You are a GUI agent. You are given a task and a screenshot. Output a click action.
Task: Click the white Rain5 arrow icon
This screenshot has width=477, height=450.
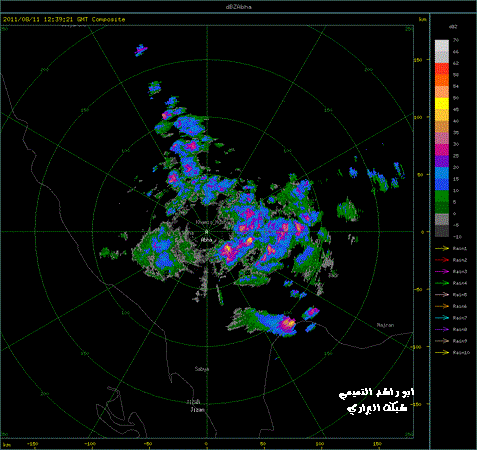[x=442, y=295]
